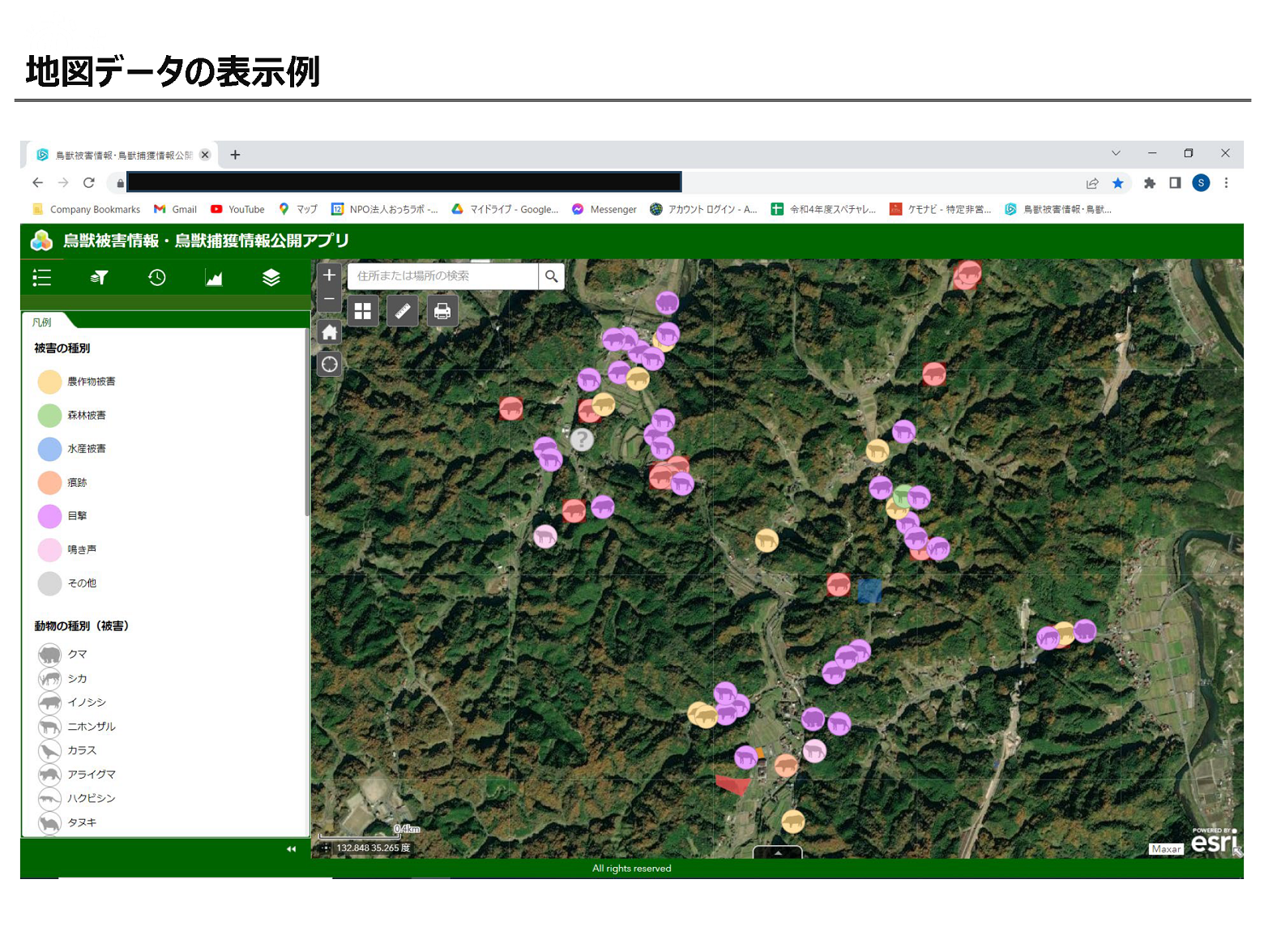Bookmark this page with star icon
This screenshot has height=952, width=1264.
[x=1118, y=183]
